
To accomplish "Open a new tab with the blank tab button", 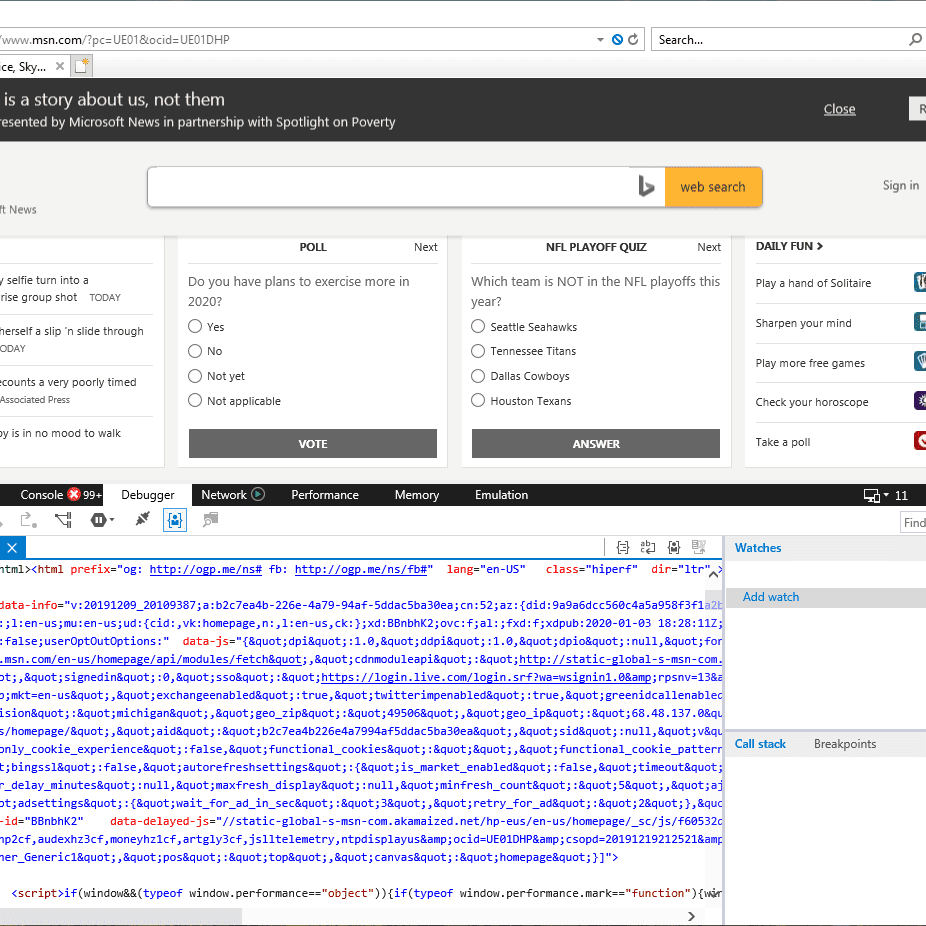I will [x=81, y=66].
